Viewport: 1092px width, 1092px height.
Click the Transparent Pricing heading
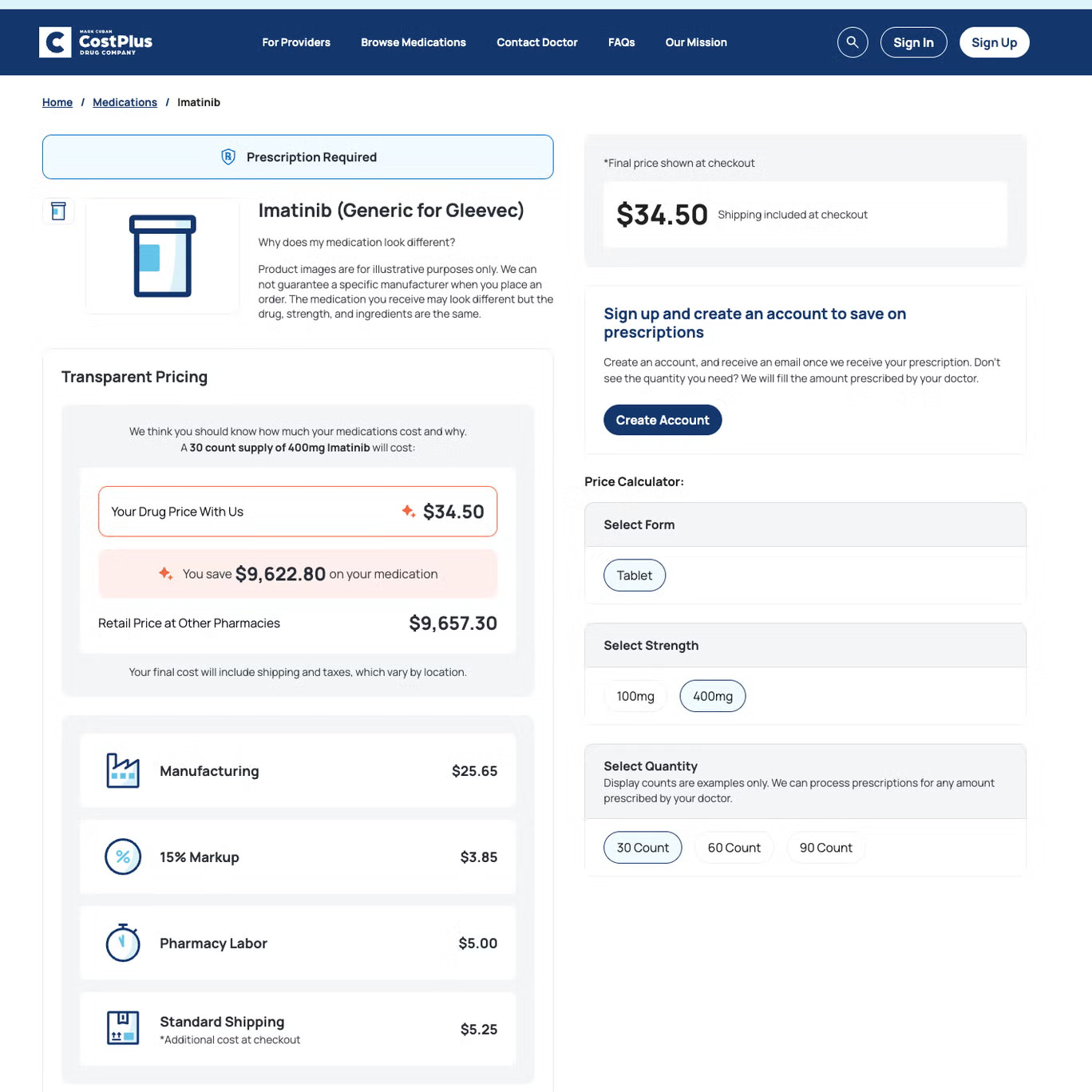(134, 377)
